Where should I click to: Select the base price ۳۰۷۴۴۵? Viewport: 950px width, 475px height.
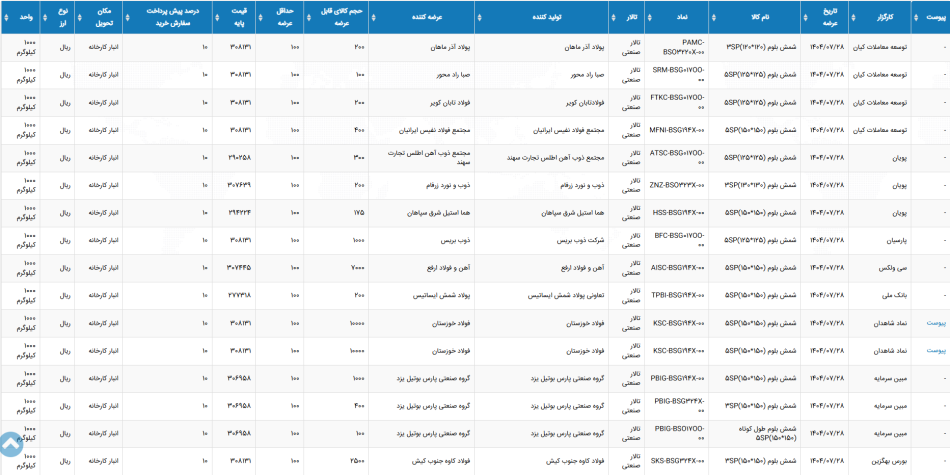click(239, 268)
